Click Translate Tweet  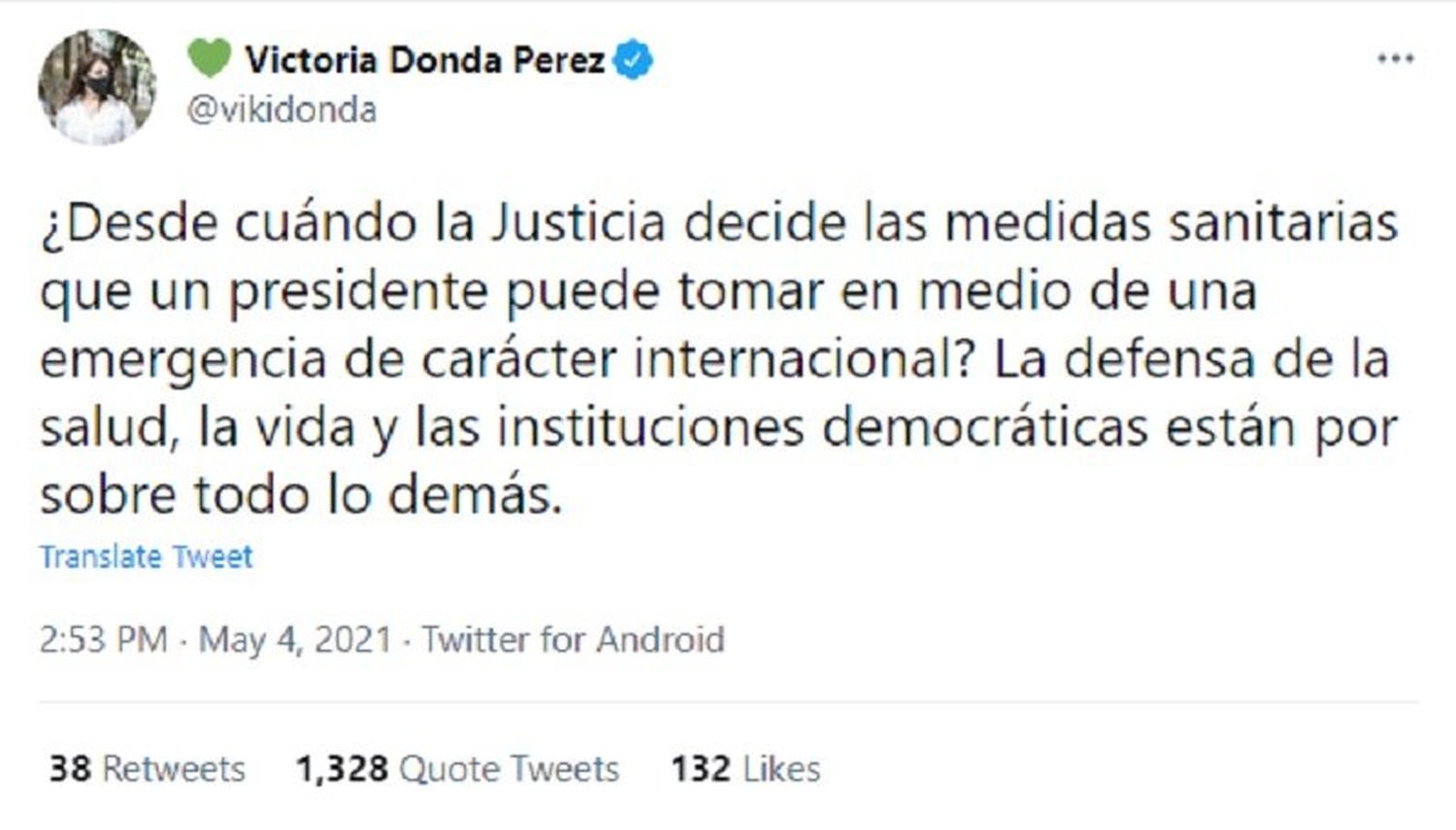146,556
